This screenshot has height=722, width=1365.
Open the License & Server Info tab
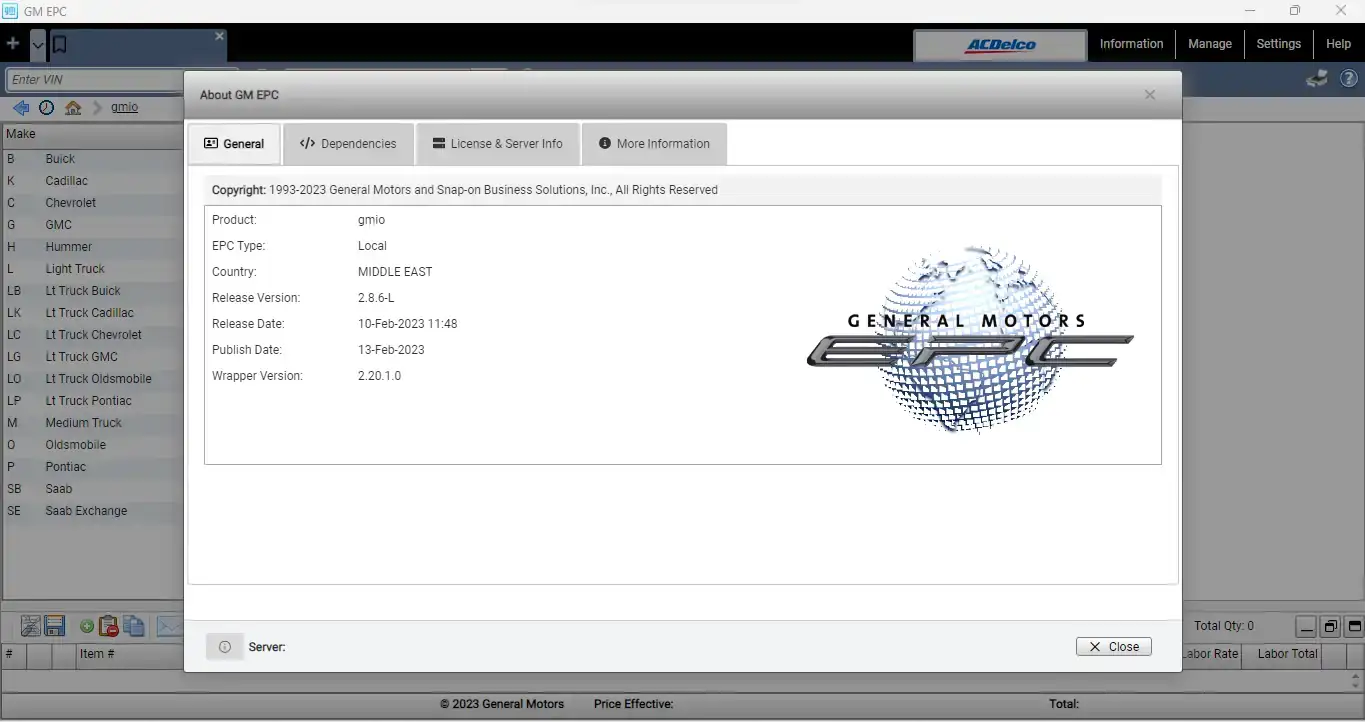(498, 144)
